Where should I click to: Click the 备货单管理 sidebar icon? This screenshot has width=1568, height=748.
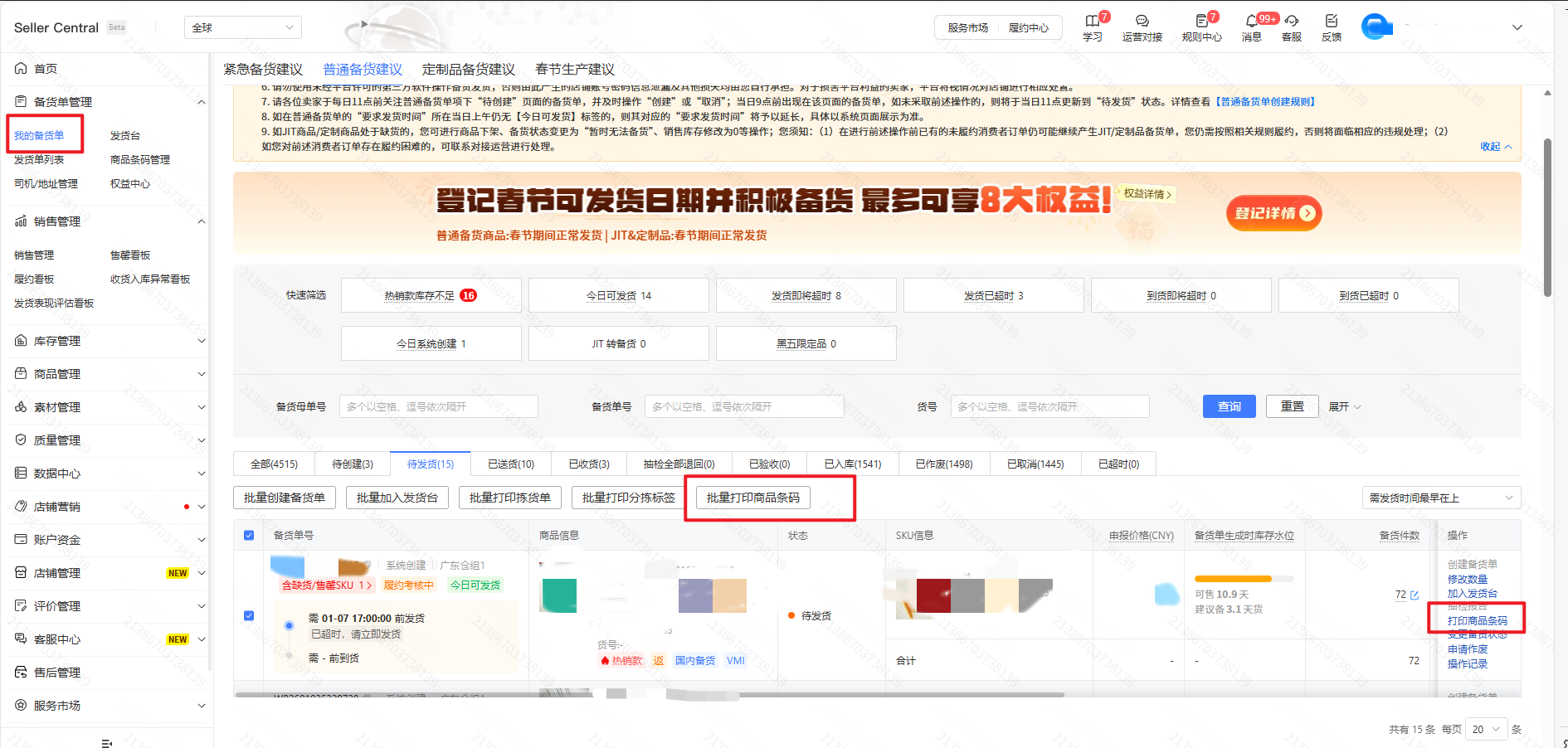pos(21,101)
